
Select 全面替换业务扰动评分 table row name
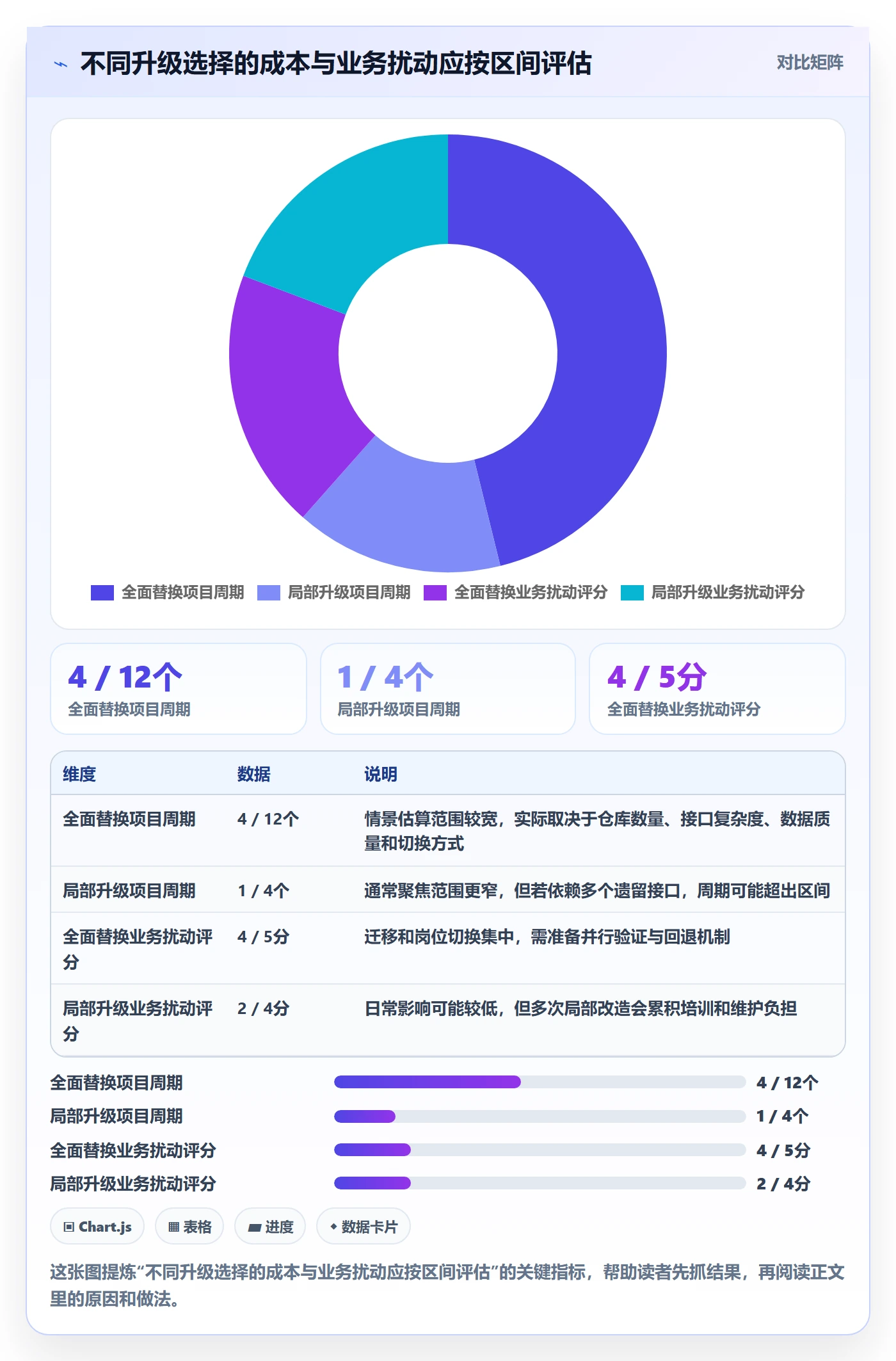click(138, 949)
